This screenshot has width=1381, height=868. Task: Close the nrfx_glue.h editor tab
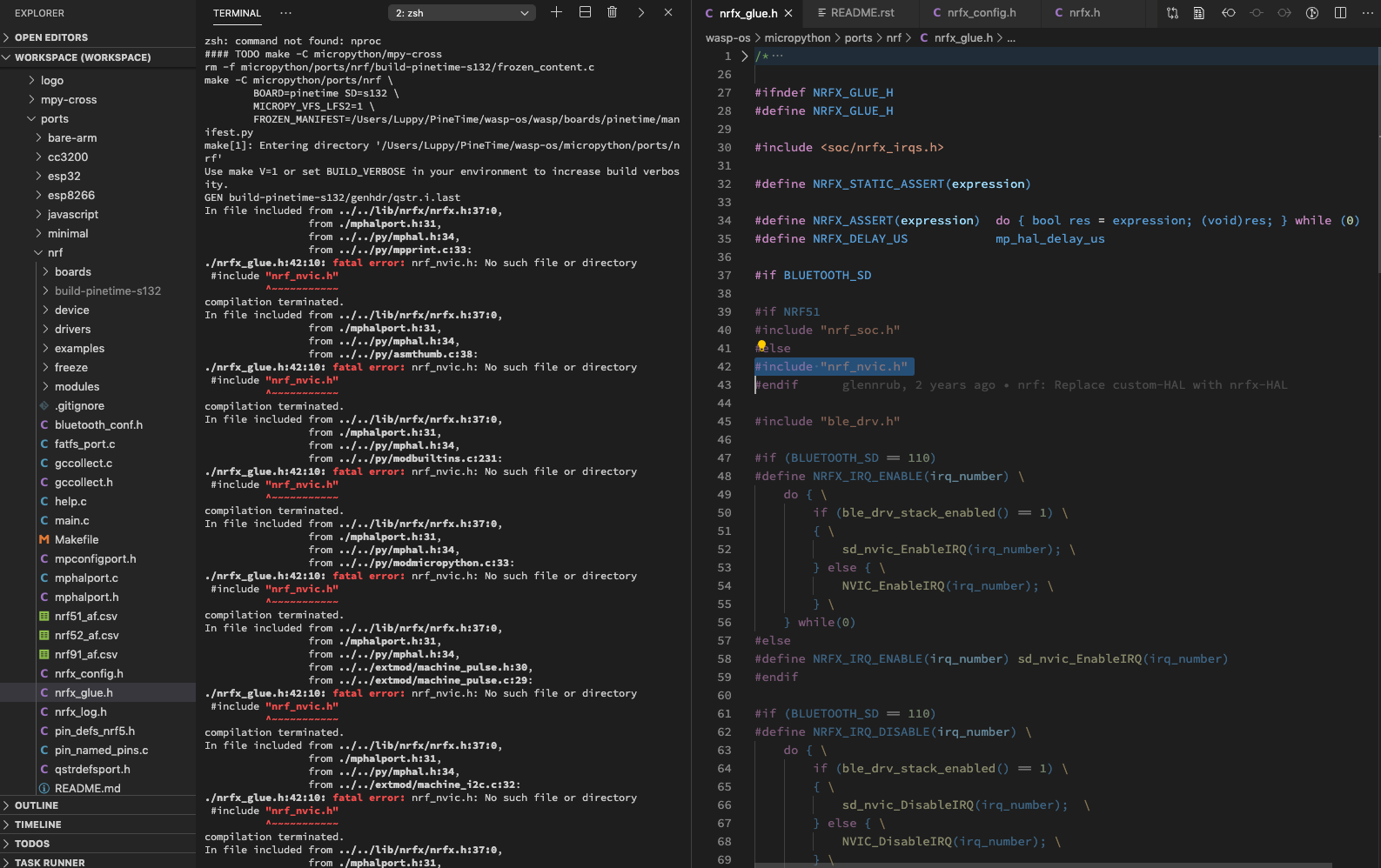(x=788, y=13)
